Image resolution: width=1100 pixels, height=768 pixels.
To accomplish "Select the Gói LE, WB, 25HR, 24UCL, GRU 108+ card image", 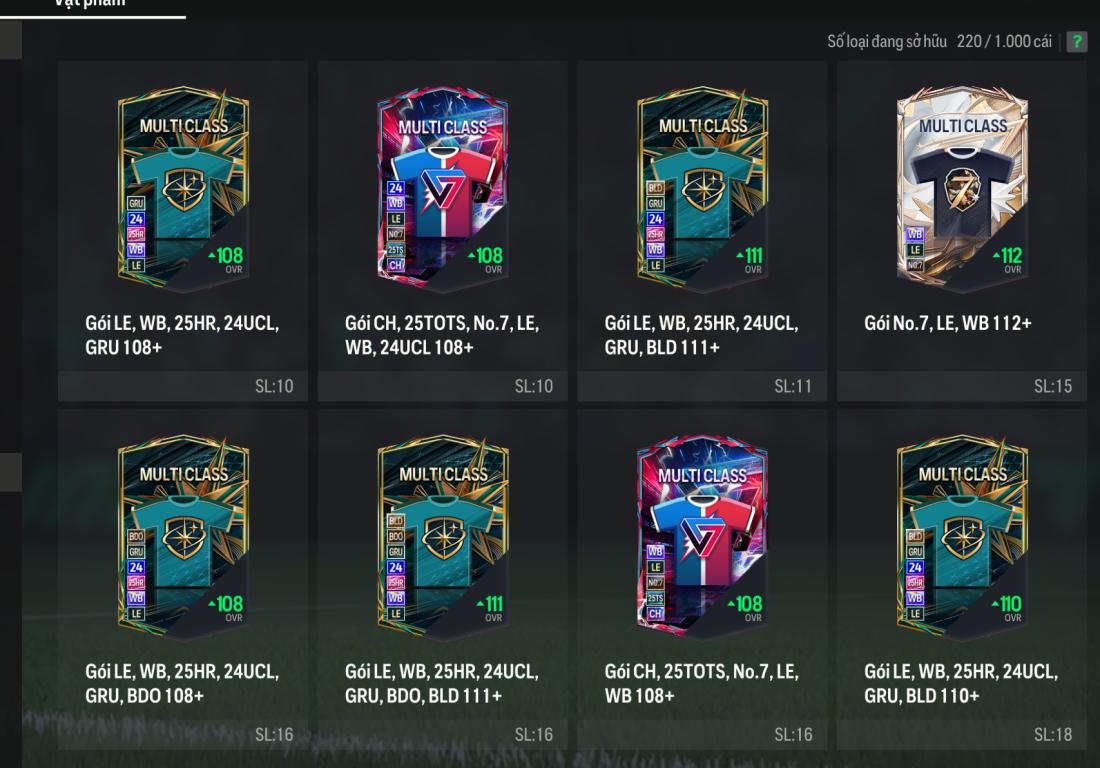I will [183, 189].
